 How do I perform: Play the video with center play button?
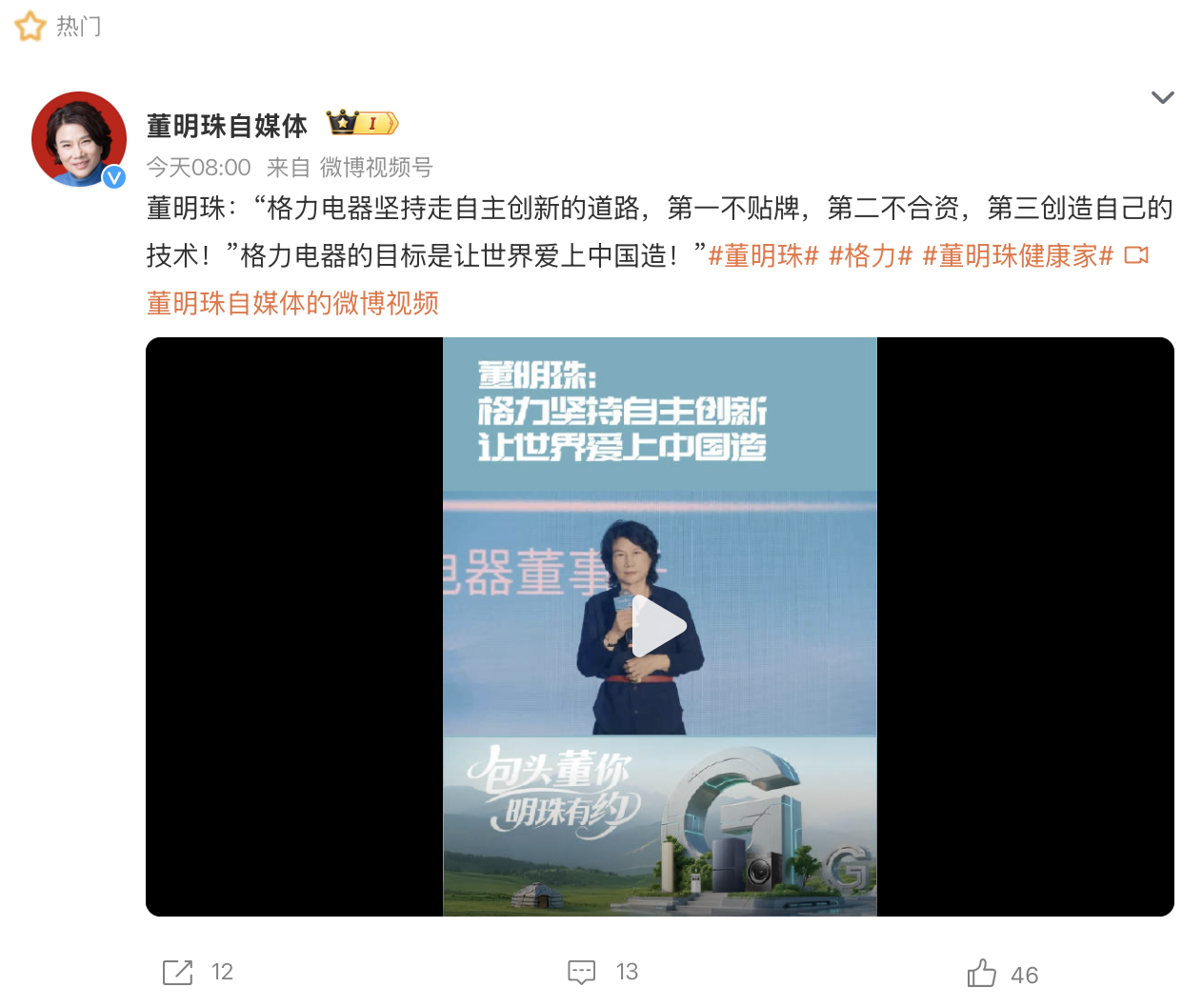point(659,626)
